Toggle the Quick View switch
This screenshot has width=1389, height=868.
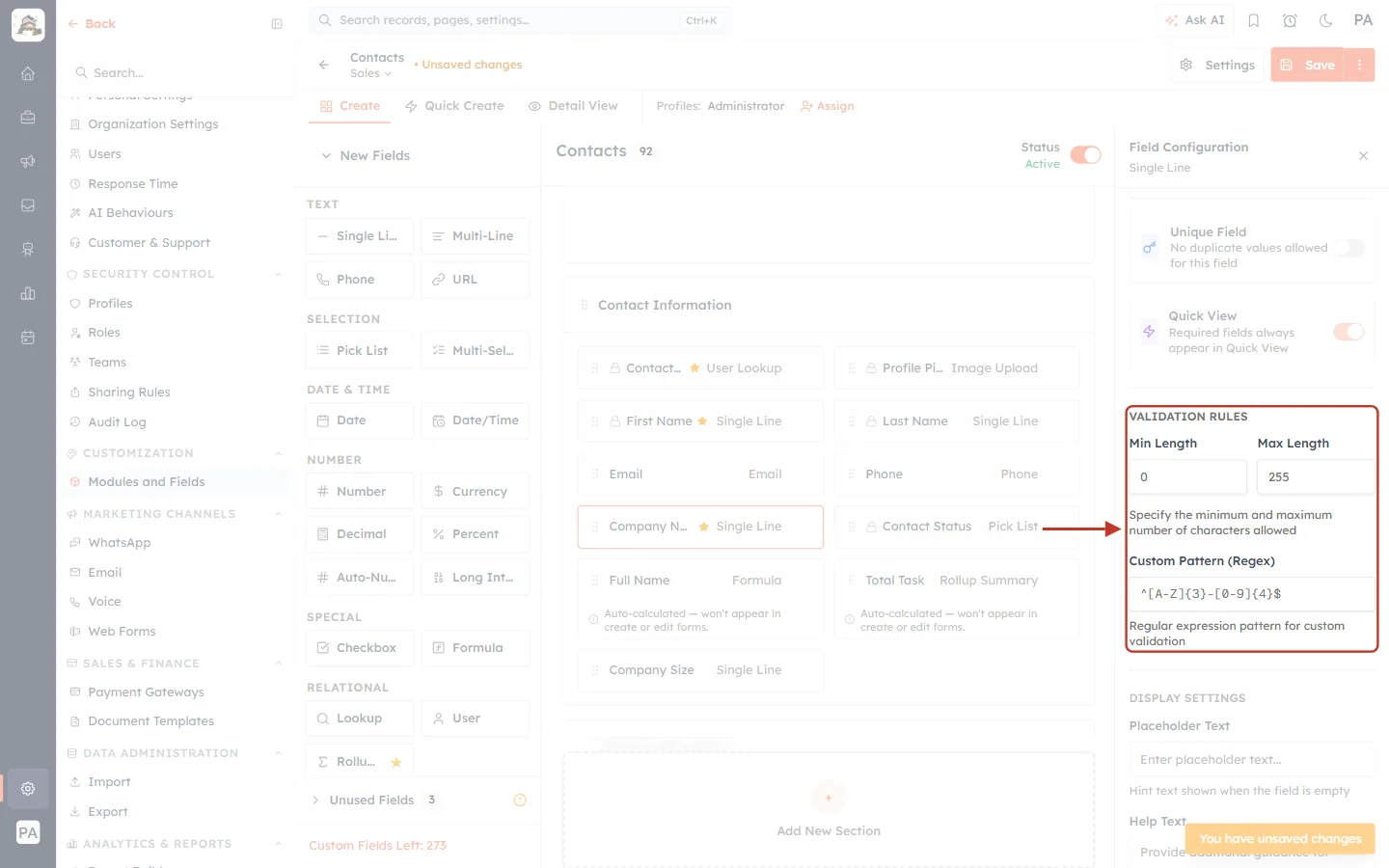pos(1348,332)
